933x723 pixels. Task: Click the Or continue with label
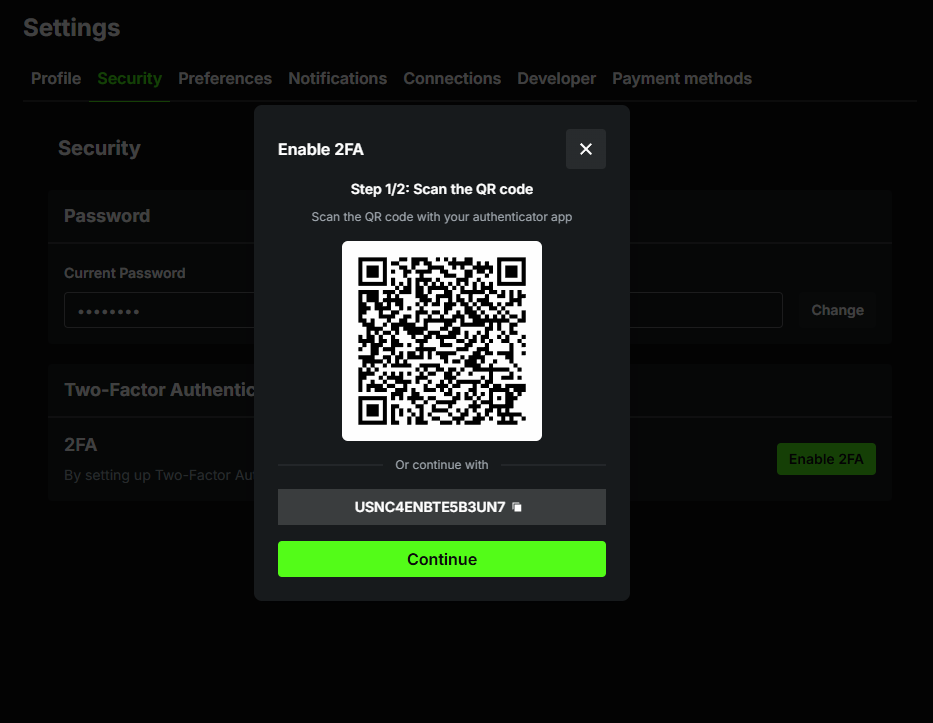point(442,465)
